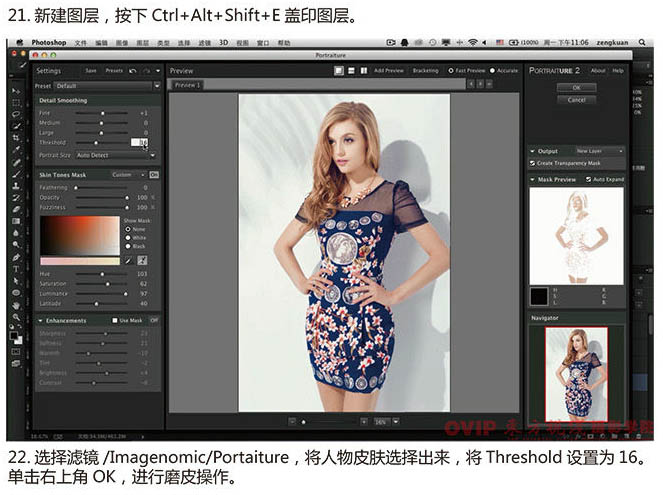Toggle Skin Tones Mask On button

point(154,175)
